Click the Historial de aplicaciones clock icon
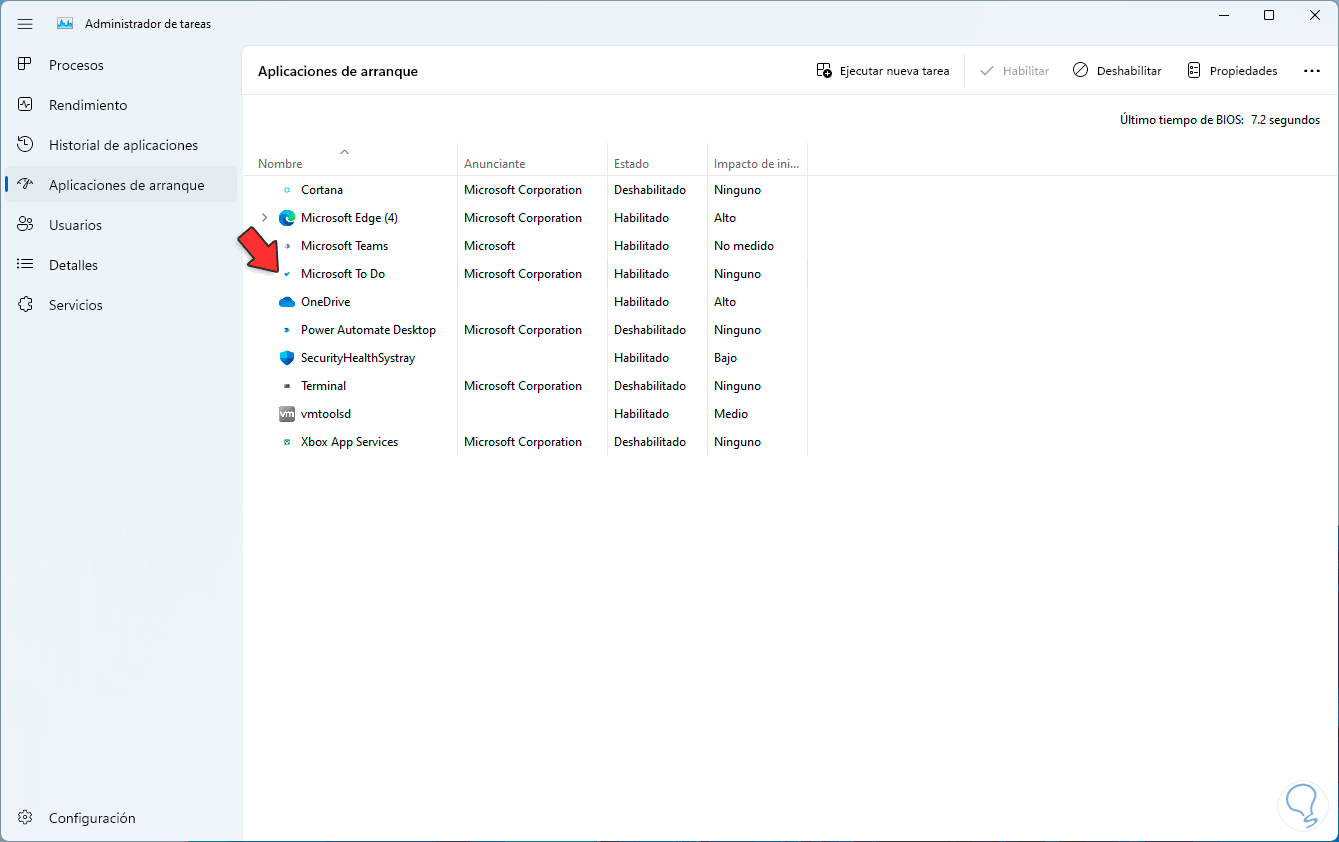This screenshot has height=842, width=1339. (x=27, y=145)
